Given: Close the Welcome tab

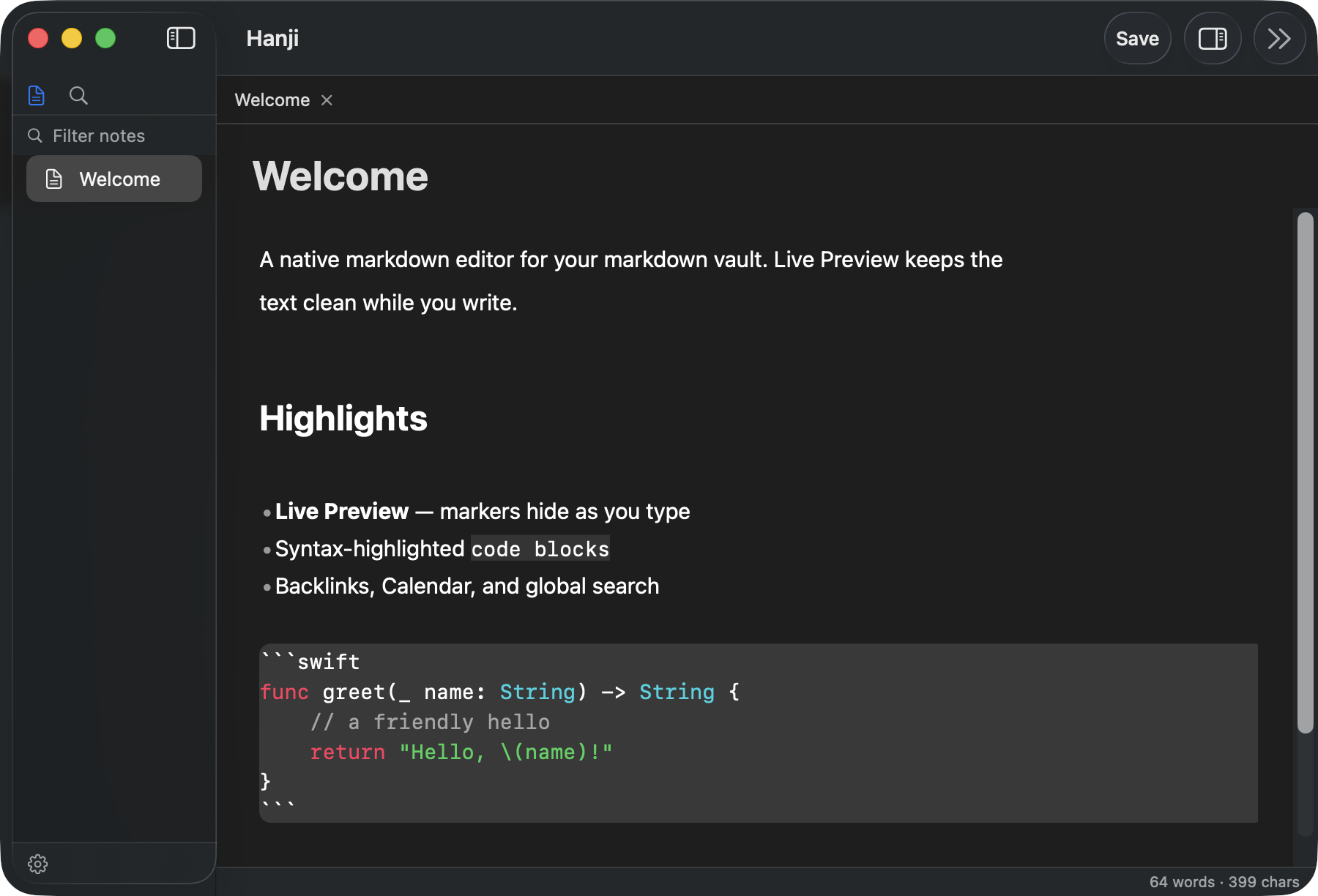Looking at the screenshot, I should (327, 100).
